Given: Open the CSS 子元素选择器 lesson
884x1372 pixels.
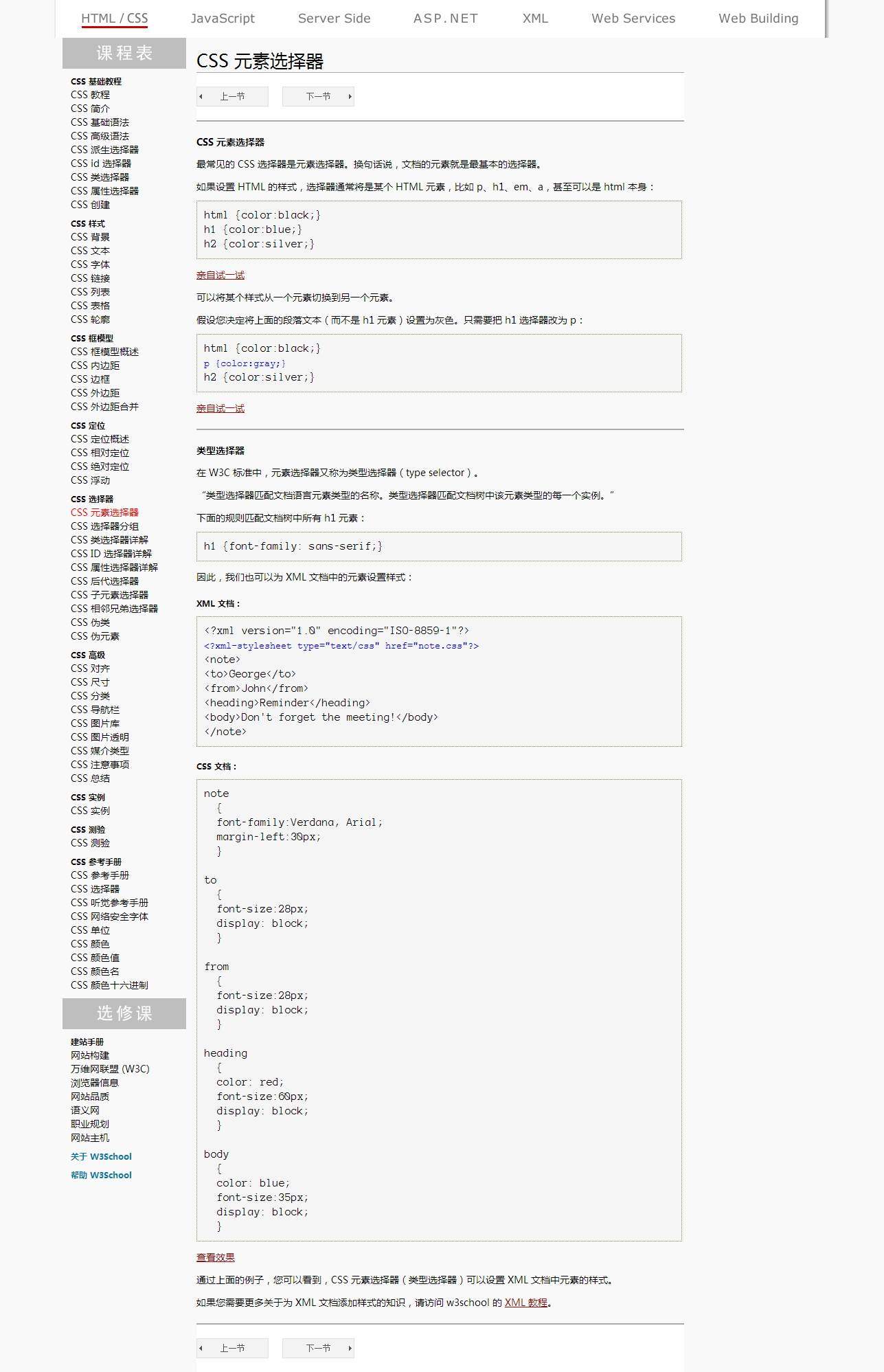Looking at the screenshot, I should (x=109, y=595).
